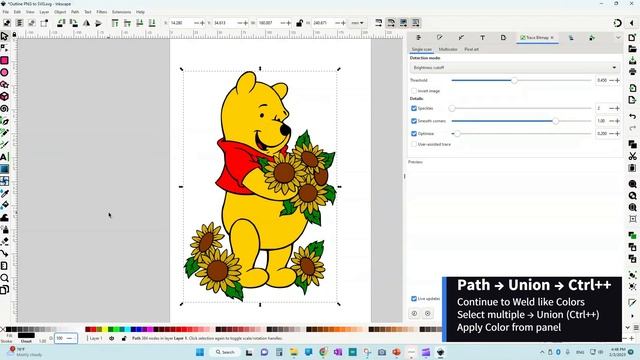640x360 pixels.
Task: Enable User-assisted trace checkbox
Action: (414, 144)
